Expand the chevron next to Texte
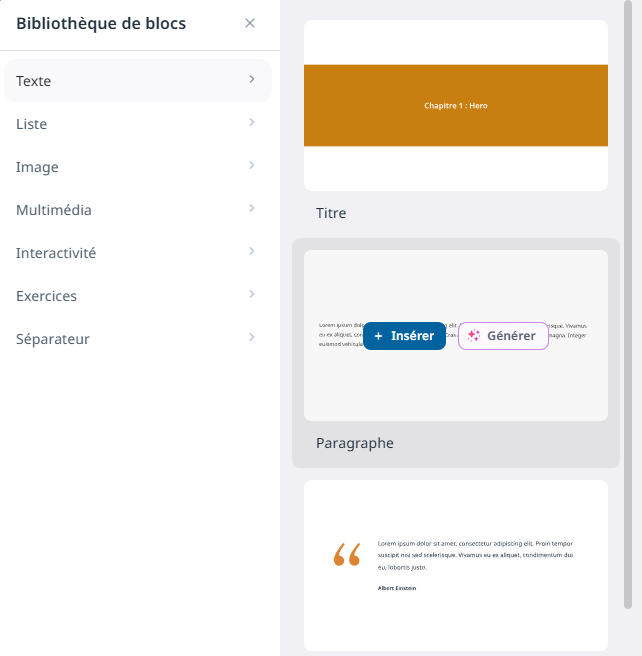The image size is (642, 656). click(x=252, y=79)
